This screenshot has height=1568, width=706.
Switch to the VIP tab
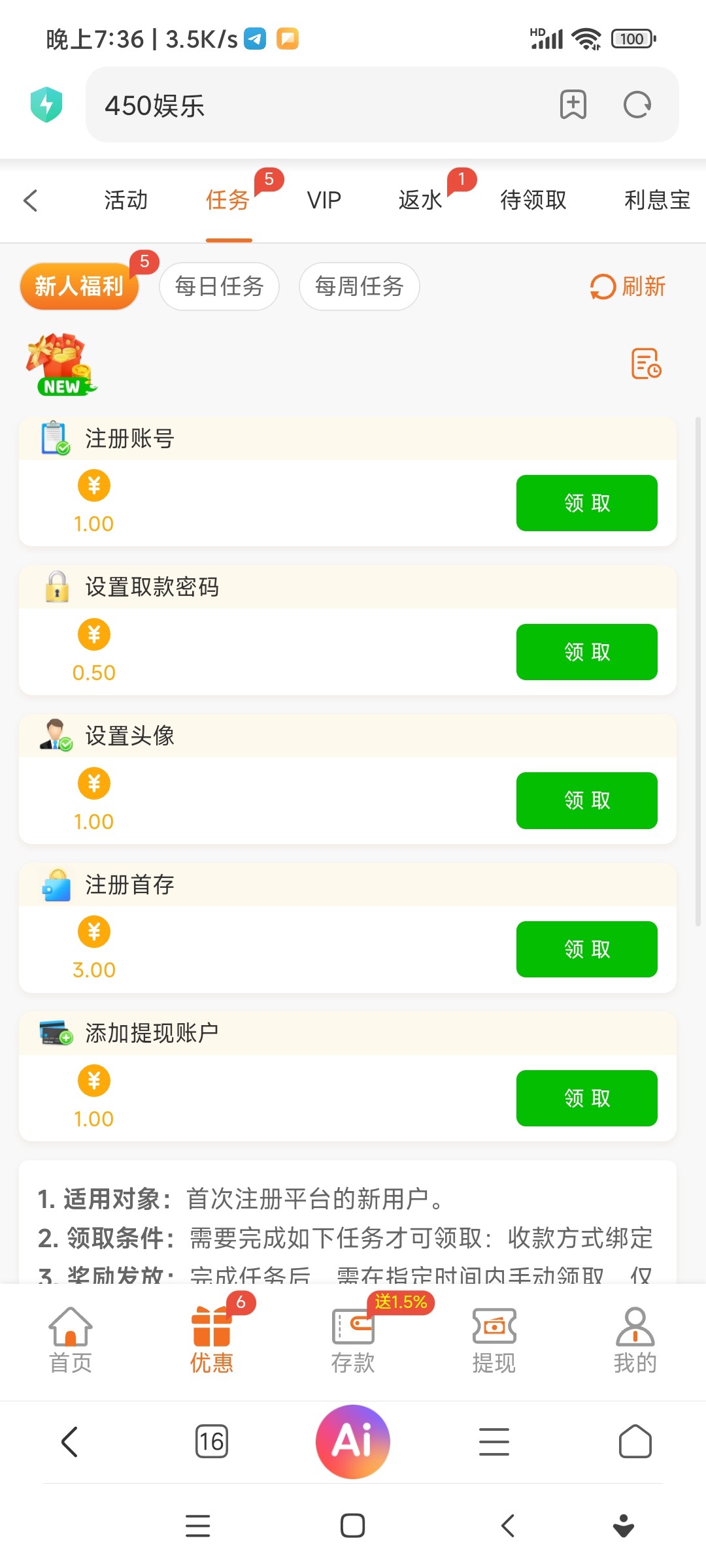[x=324, y=201]
